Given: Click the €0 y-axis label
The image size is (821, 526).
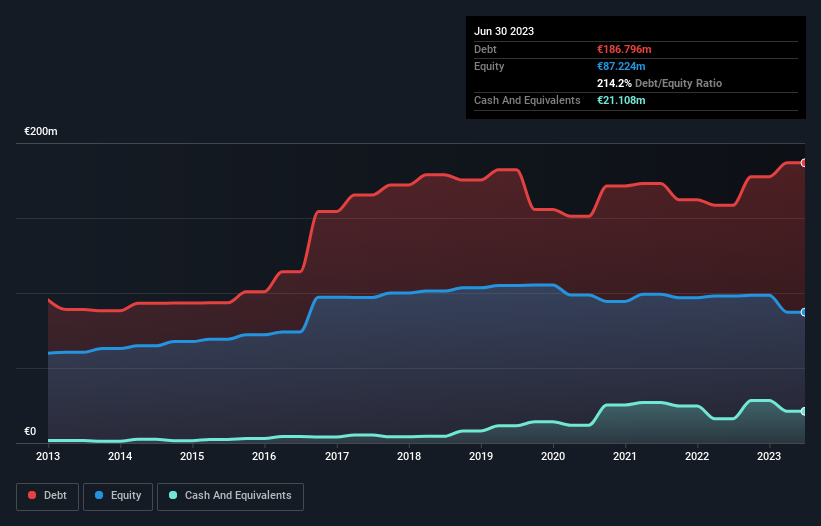Looking at the screenshot, I should [x=30, y=431].
